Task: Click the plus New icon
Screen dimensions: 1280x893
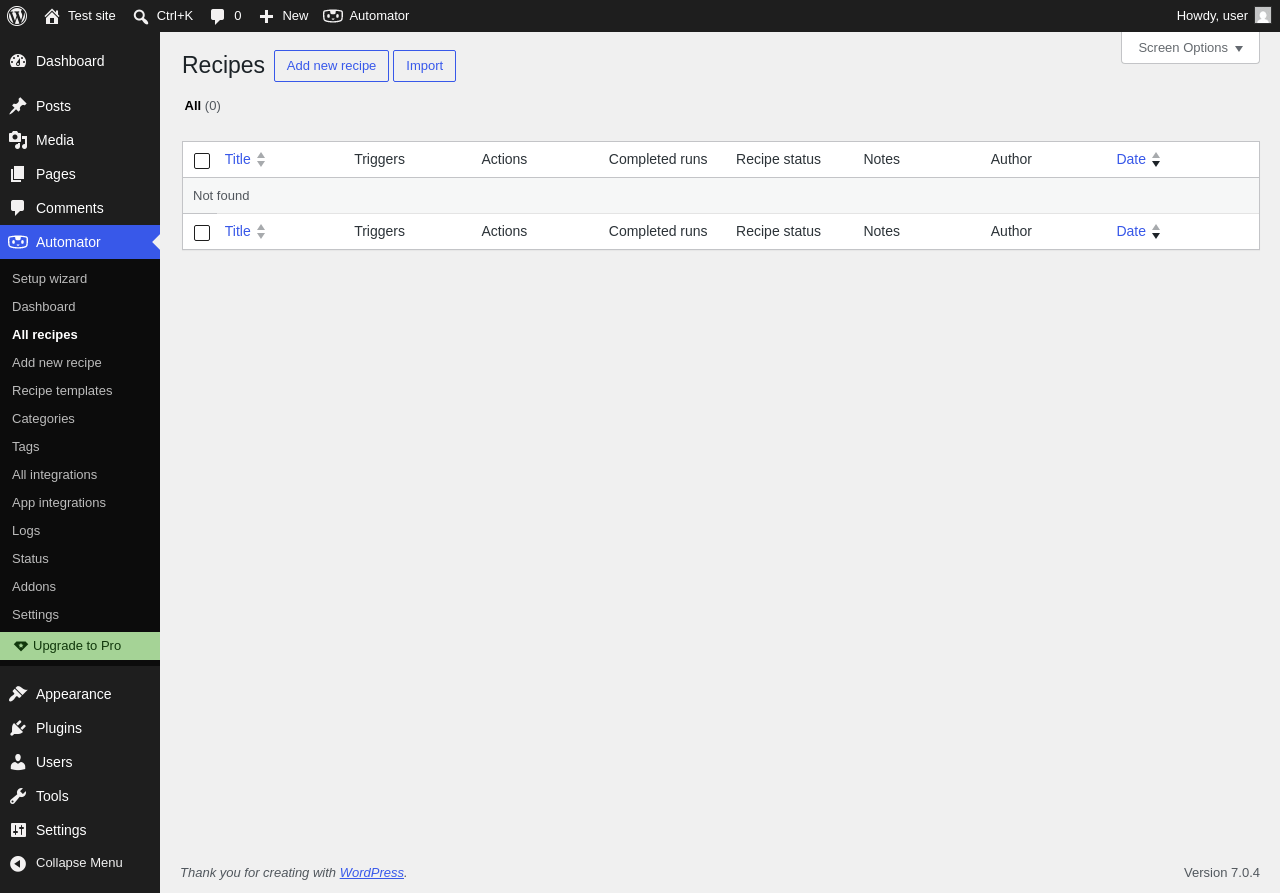Action: [x=266, y=16]
